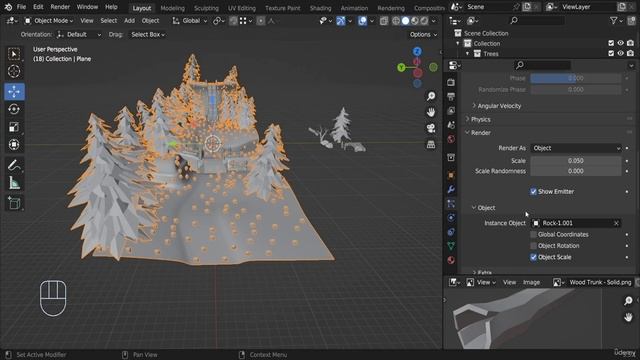Toggle the Show Emitter checkbox
Screen dimensions: 640x360
click(533, 191)
